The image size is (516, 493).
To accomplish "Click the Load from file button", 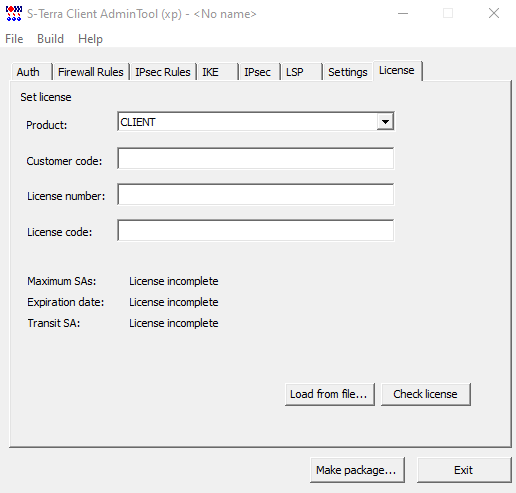I will 330,394.
